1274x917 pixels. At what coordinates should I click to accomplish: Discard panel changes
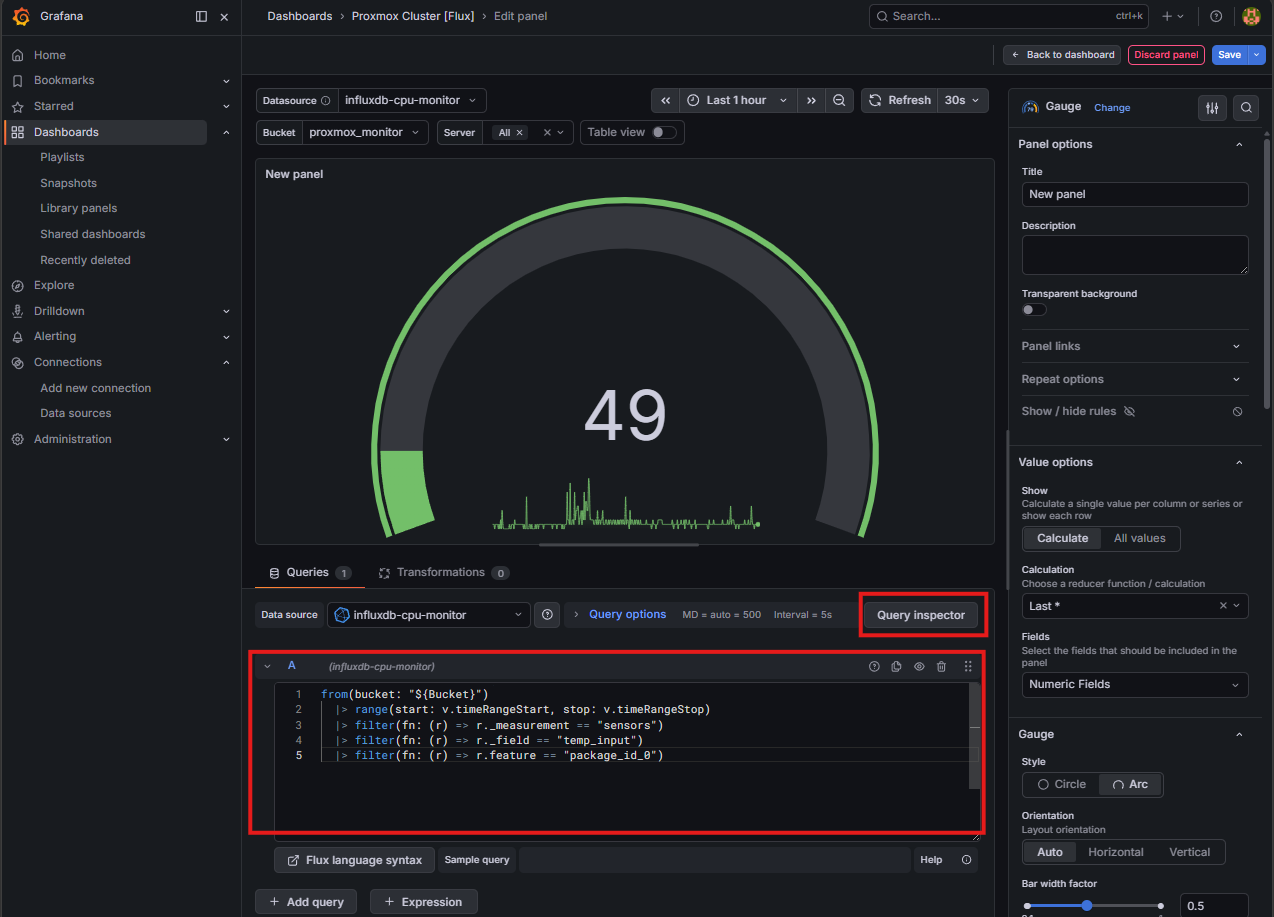pos(1166,55)
